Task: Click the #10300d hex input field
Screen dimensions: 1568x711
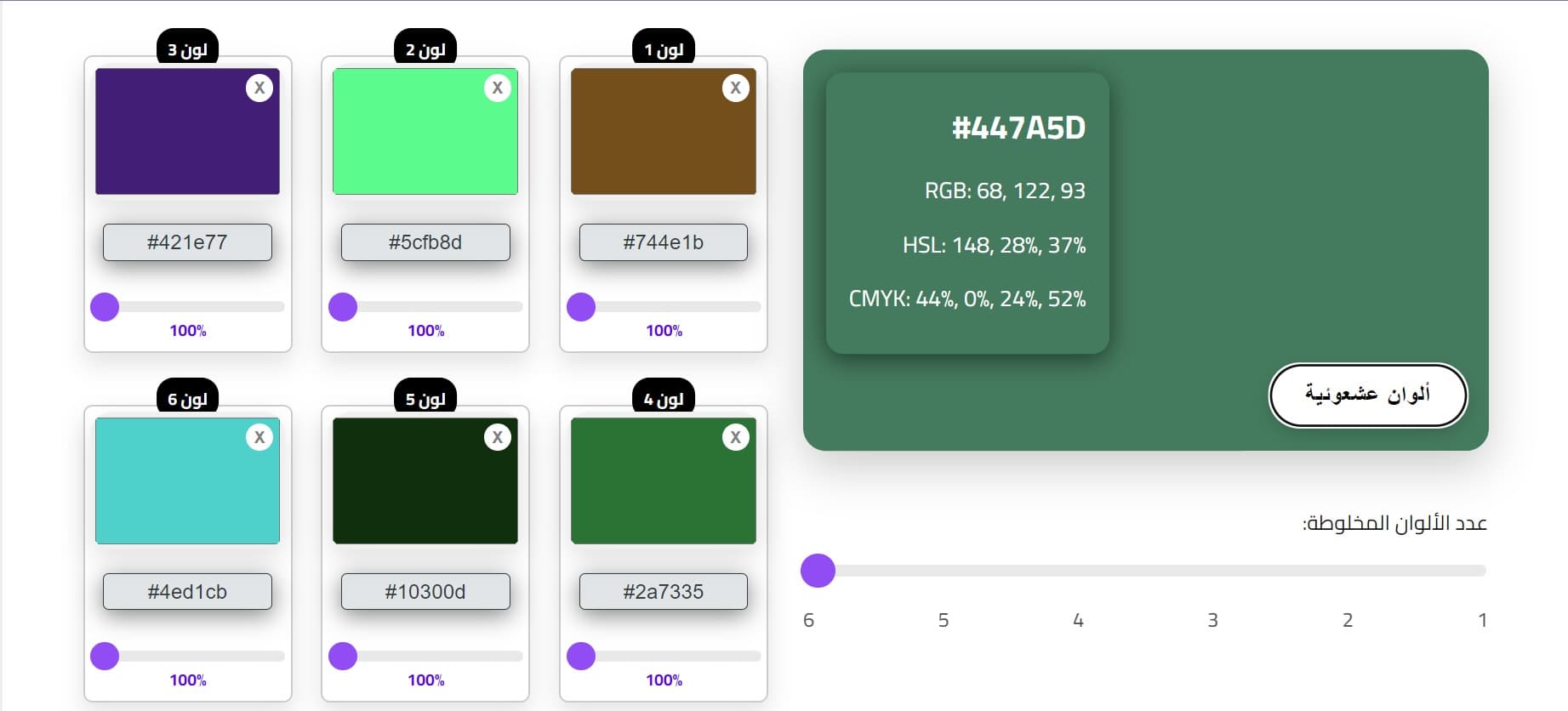Action: pyautogui.click(x=425, y=592)
